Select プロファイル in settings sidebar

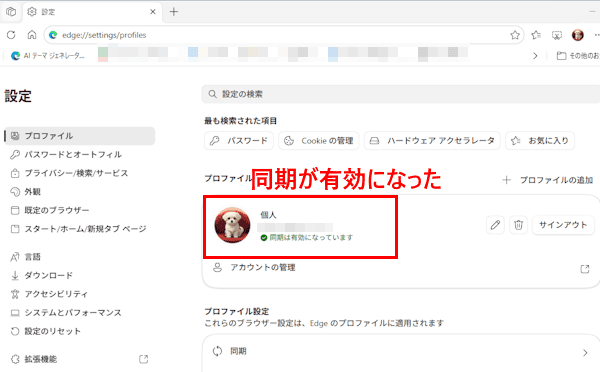coord(80,136)
